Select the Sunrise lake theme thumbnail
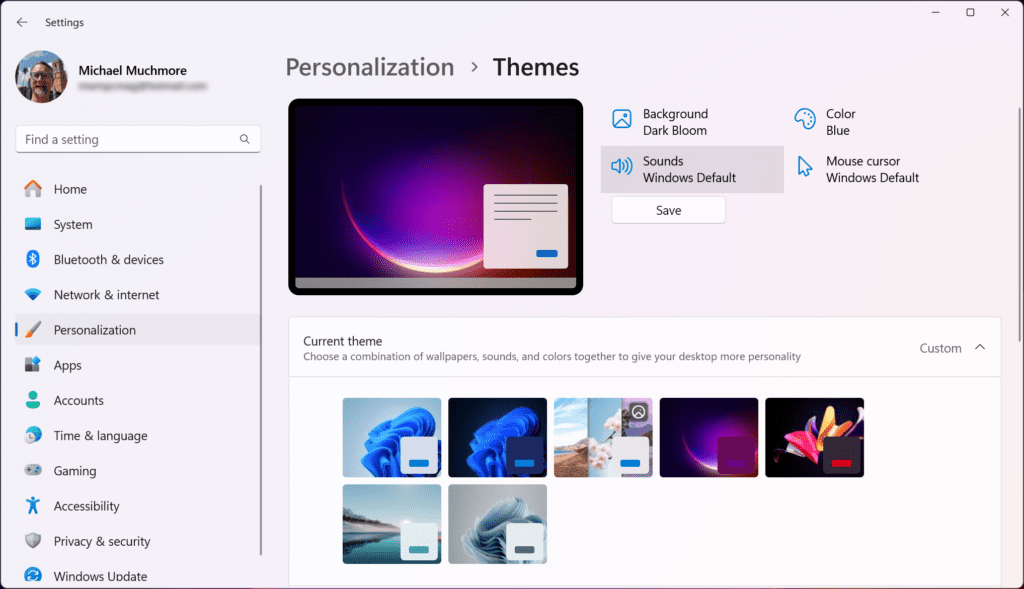The image size is (1024, 589). tap(392, 524)
